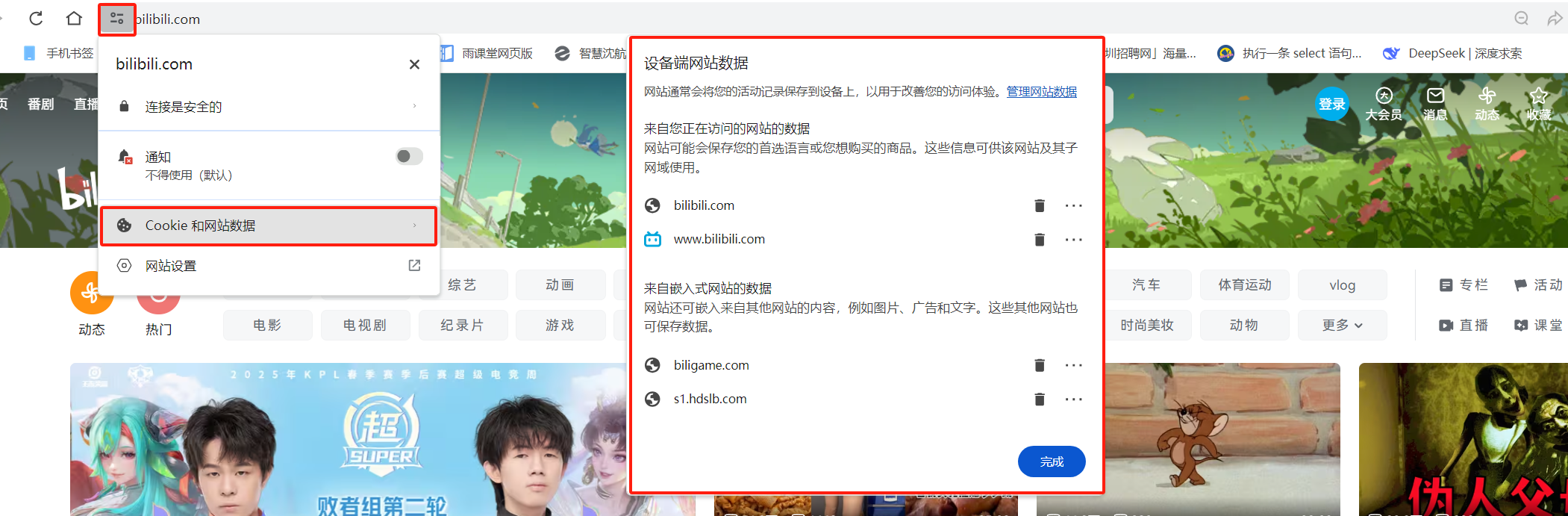Click biligame.com entry text
Screen dimensions: 1568x516
[711, 365]
